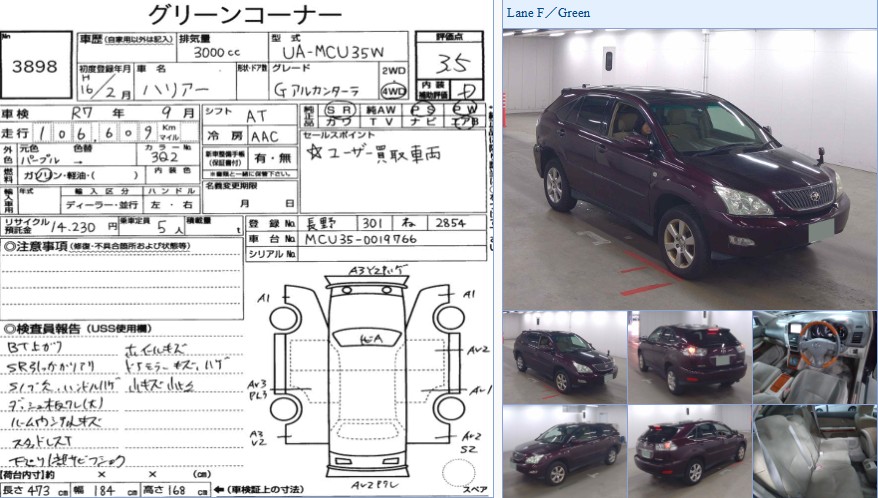The image size is (878, 498).
Task: Click the air conditioning value 'AAC'
Action: [x=264, y=137]
